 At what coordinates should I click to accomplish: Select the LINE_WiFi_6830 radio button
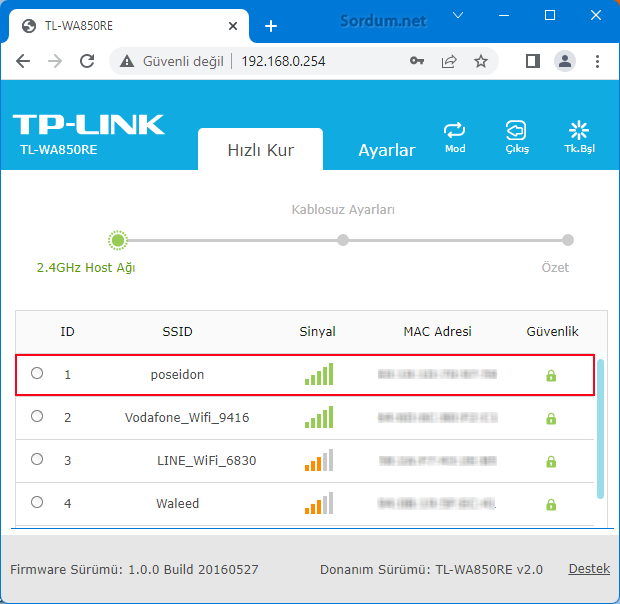coord(37,459)
